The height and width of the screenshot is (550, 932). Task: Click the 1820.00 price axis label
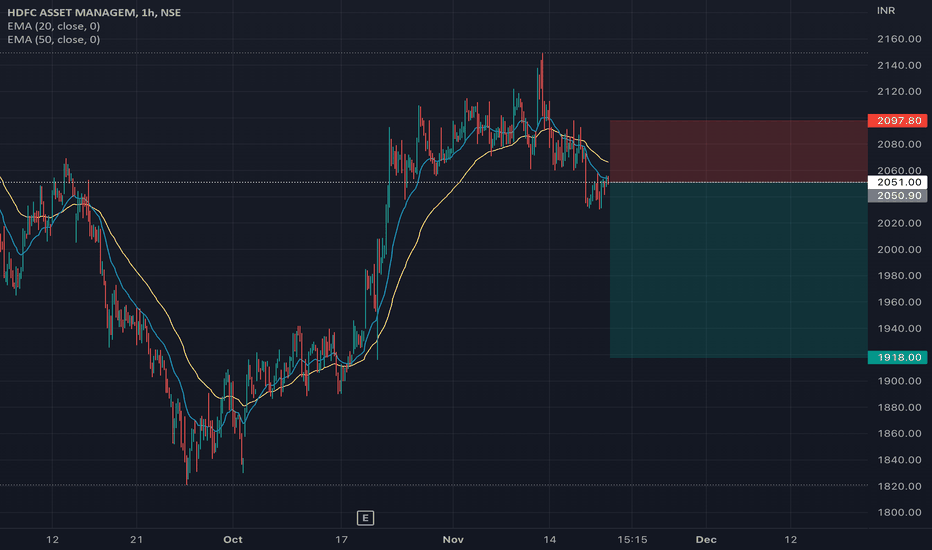[899, 486]
